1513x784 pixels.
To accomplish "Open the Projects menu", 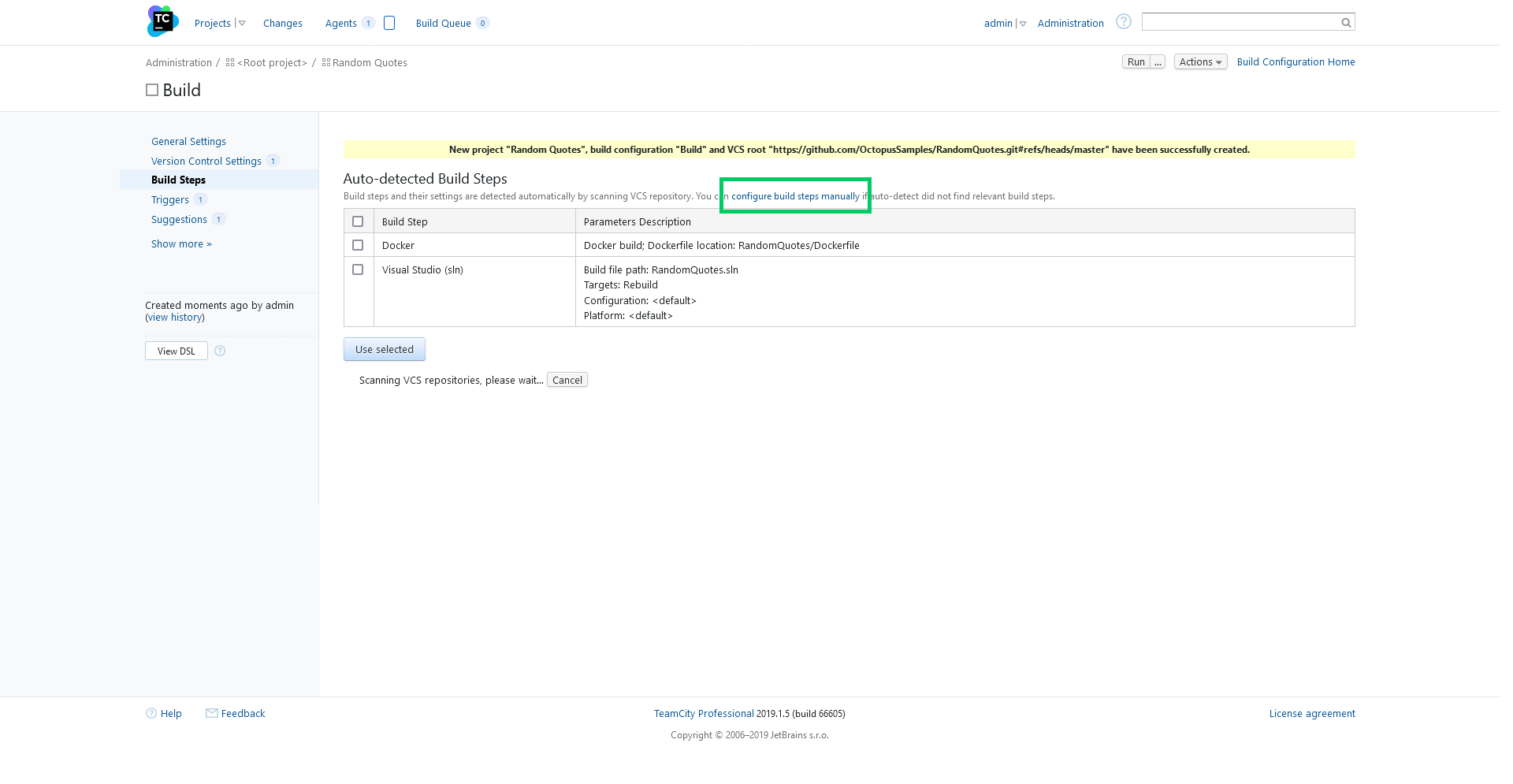I will (213, 24).
